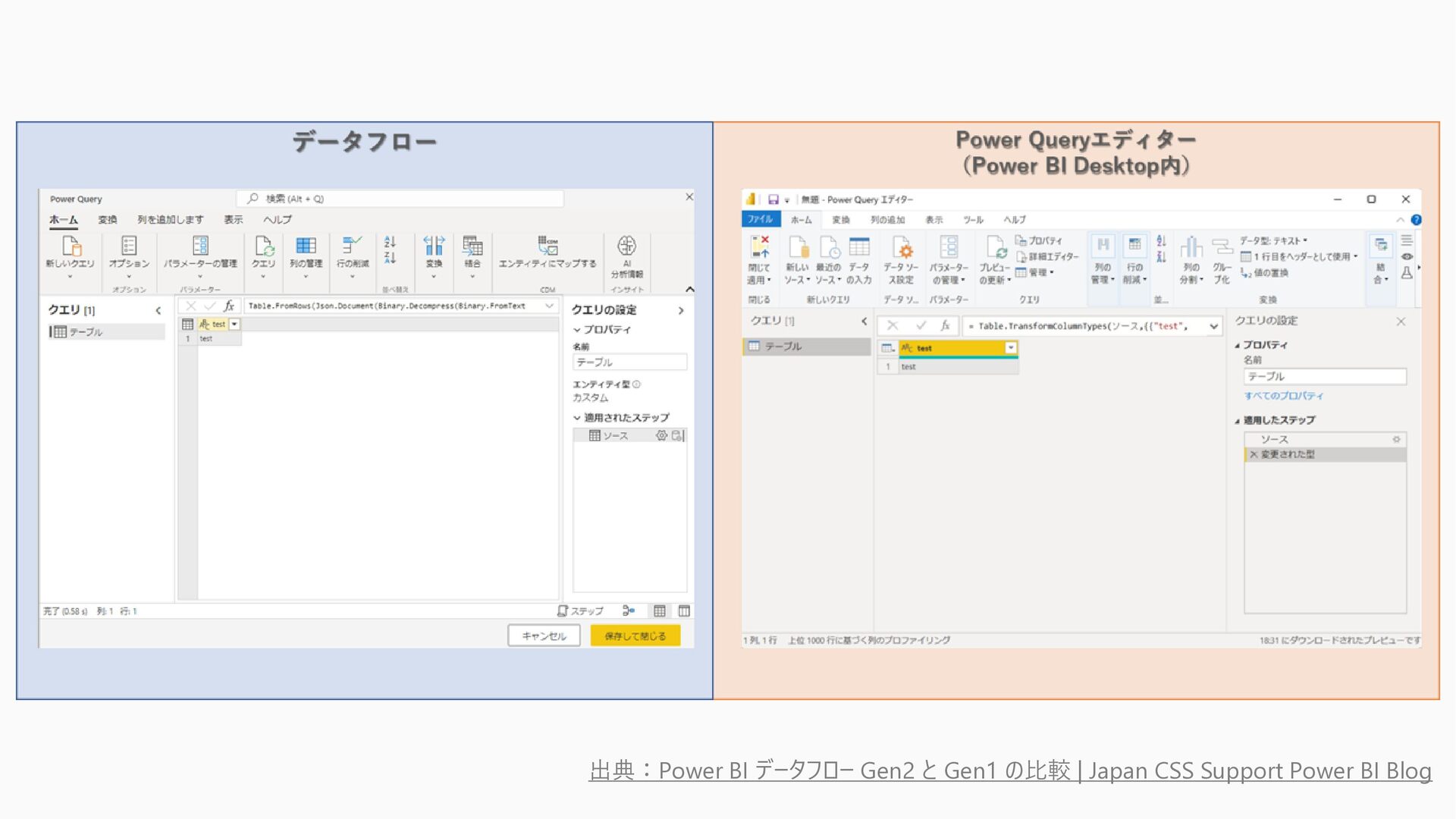Switch to 列の追加 tab in Desktop editor
The height and width of the screenshot is (819, 1456).
[888, 220]
